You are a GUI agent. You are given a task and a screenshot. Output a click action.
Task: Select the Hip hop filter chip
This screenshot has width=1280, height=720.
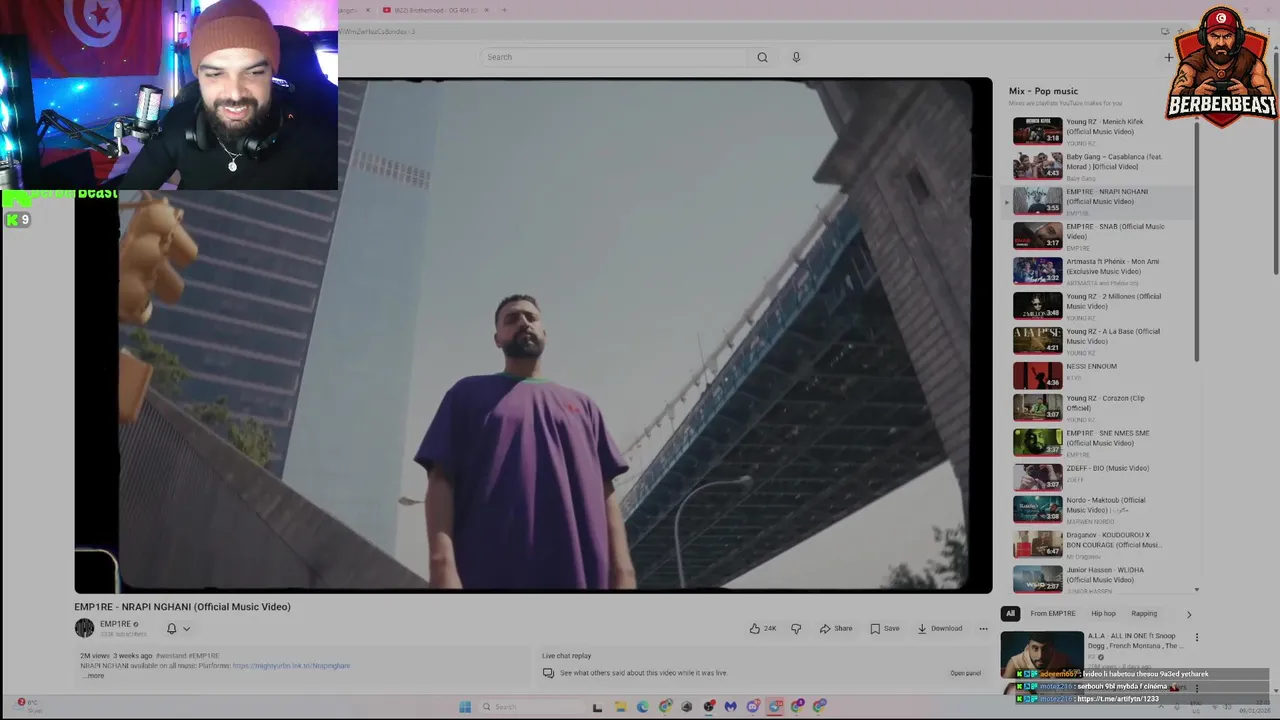(1103, 613)
